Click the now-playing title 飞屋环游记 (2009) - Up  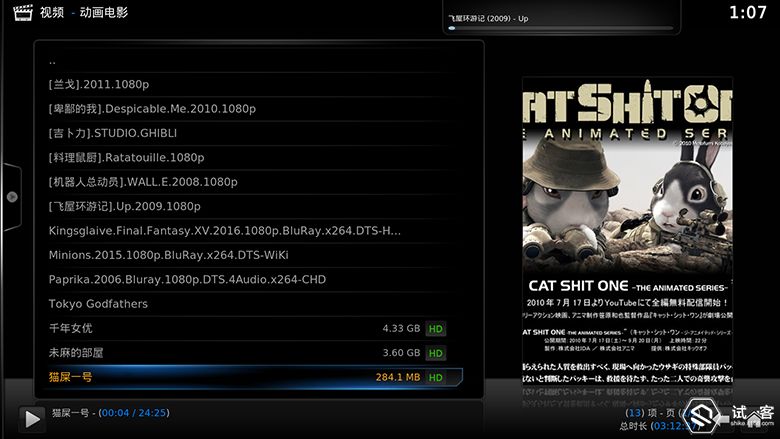pyautogui.click(x=489, y=18)
